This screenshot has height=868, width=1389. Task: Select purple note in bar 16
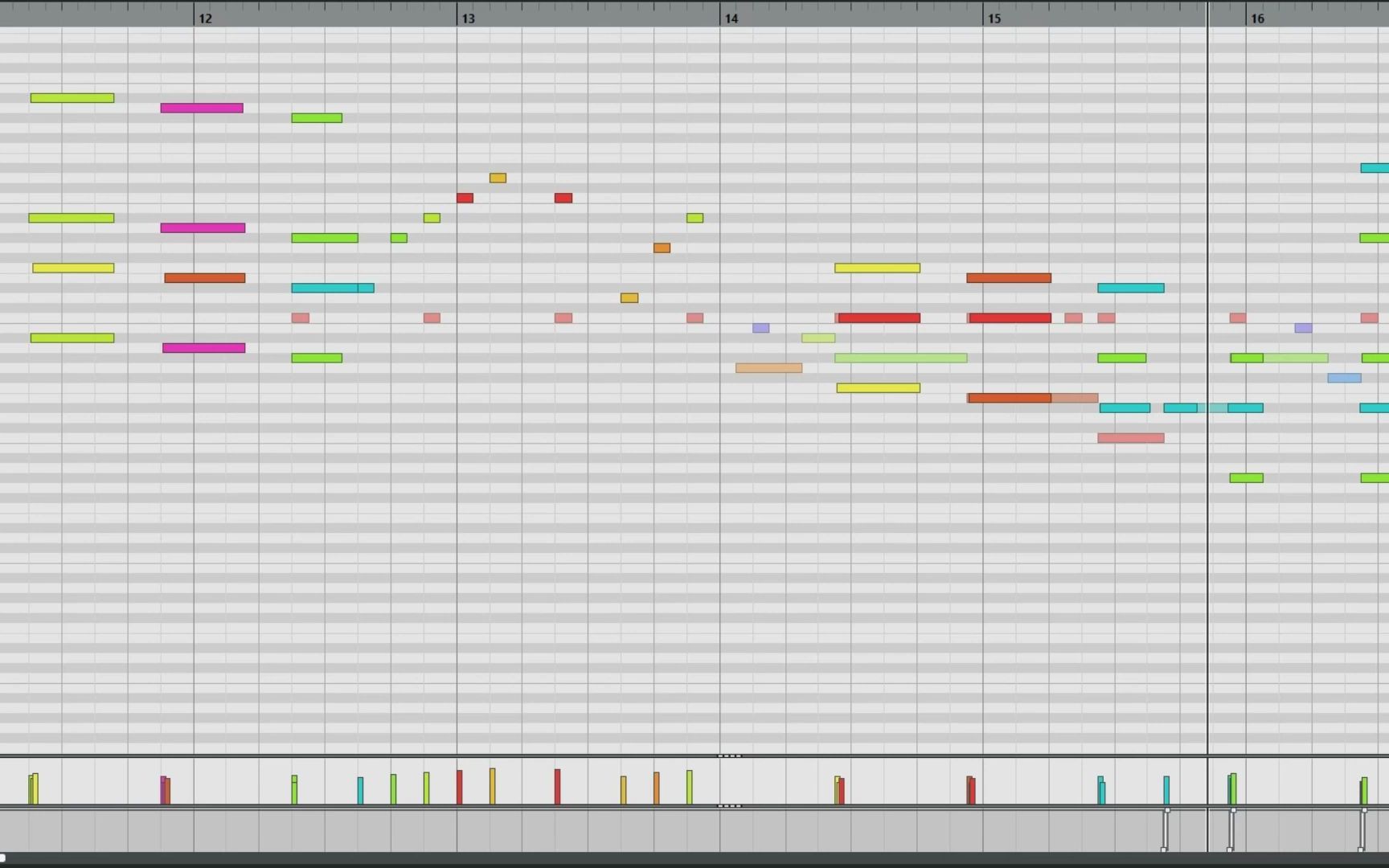[1303, 328]
